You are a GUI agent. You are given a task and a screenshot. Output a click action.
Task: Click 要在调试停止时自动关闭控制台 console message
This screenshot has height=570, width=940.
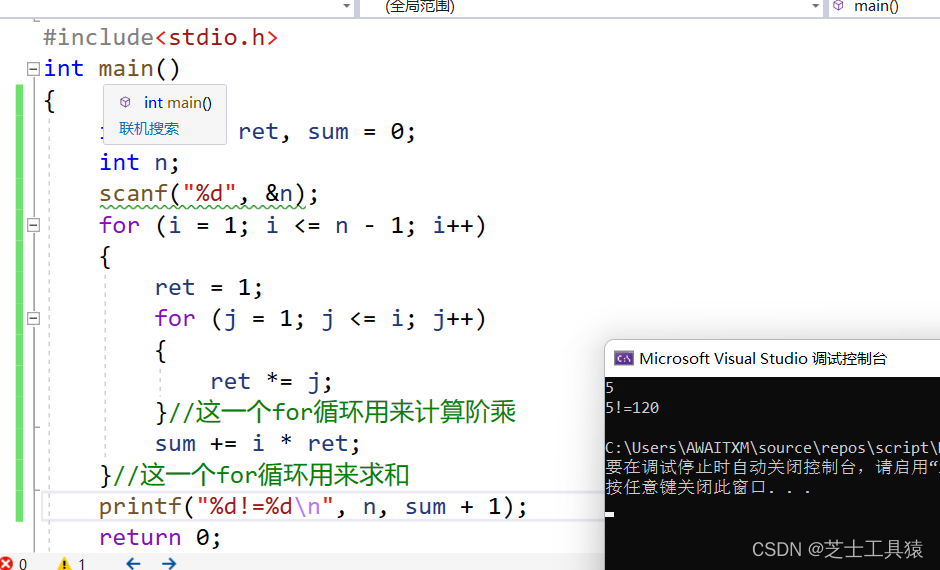click(772, 467)
